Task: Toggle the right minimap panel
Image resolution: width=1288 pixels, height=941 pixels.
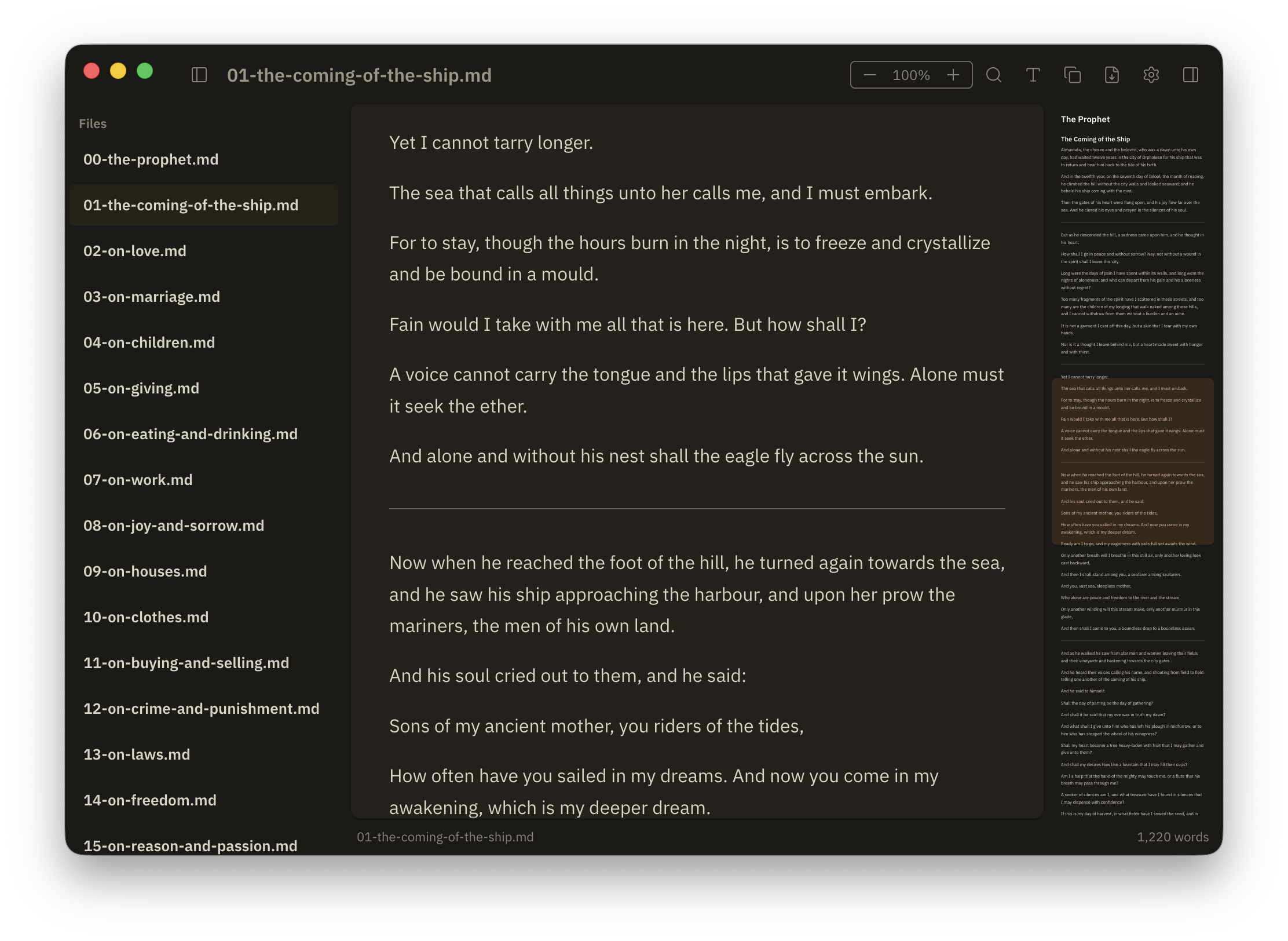Action: pos(1191,75)
